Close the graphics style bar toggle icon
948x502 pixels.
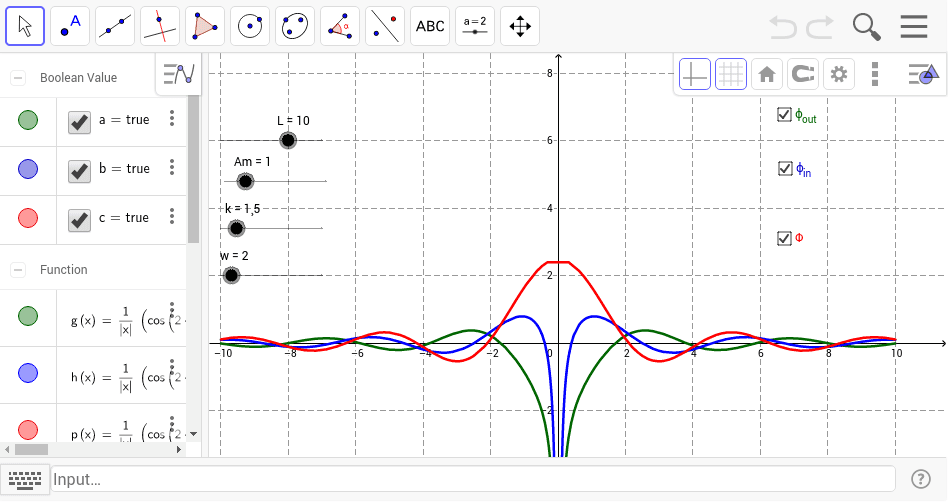tap(923, 74)
